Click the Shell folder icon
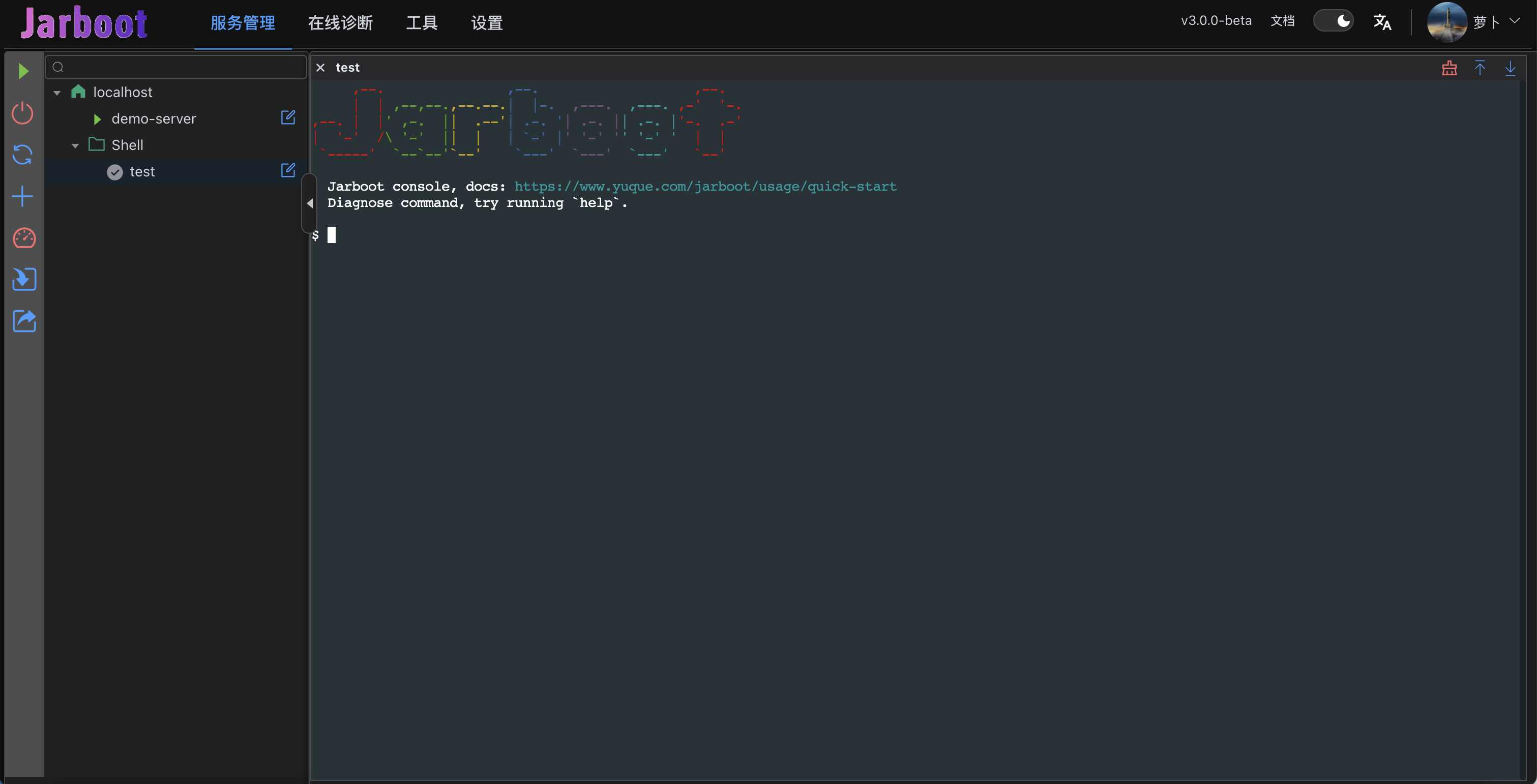The width and height of the screenshot is (1537, 784). tap(96, 144)
